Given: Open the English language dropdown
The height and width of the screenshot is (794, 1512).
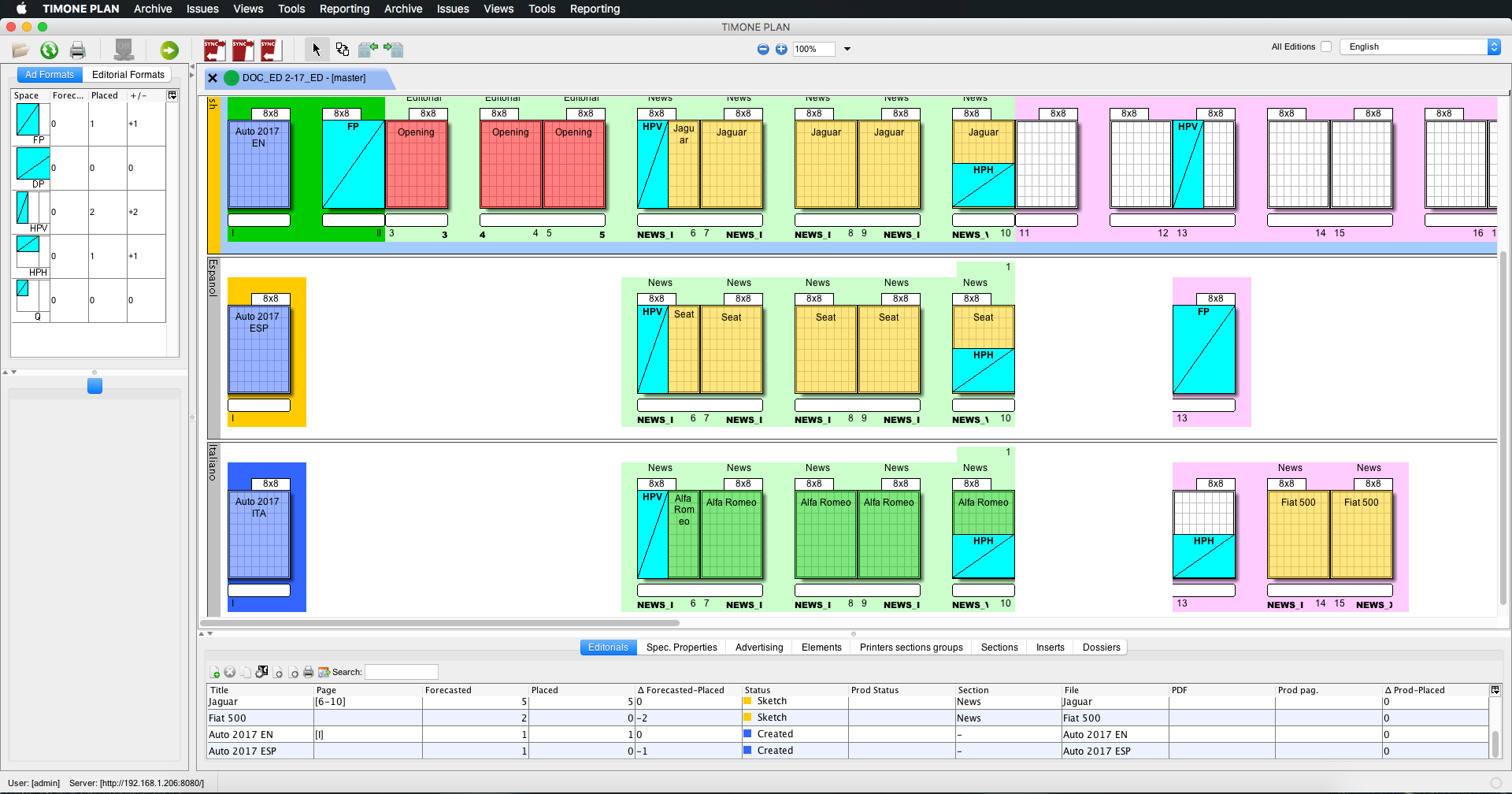Looking at the screenshot, I should pos(1493,46).
